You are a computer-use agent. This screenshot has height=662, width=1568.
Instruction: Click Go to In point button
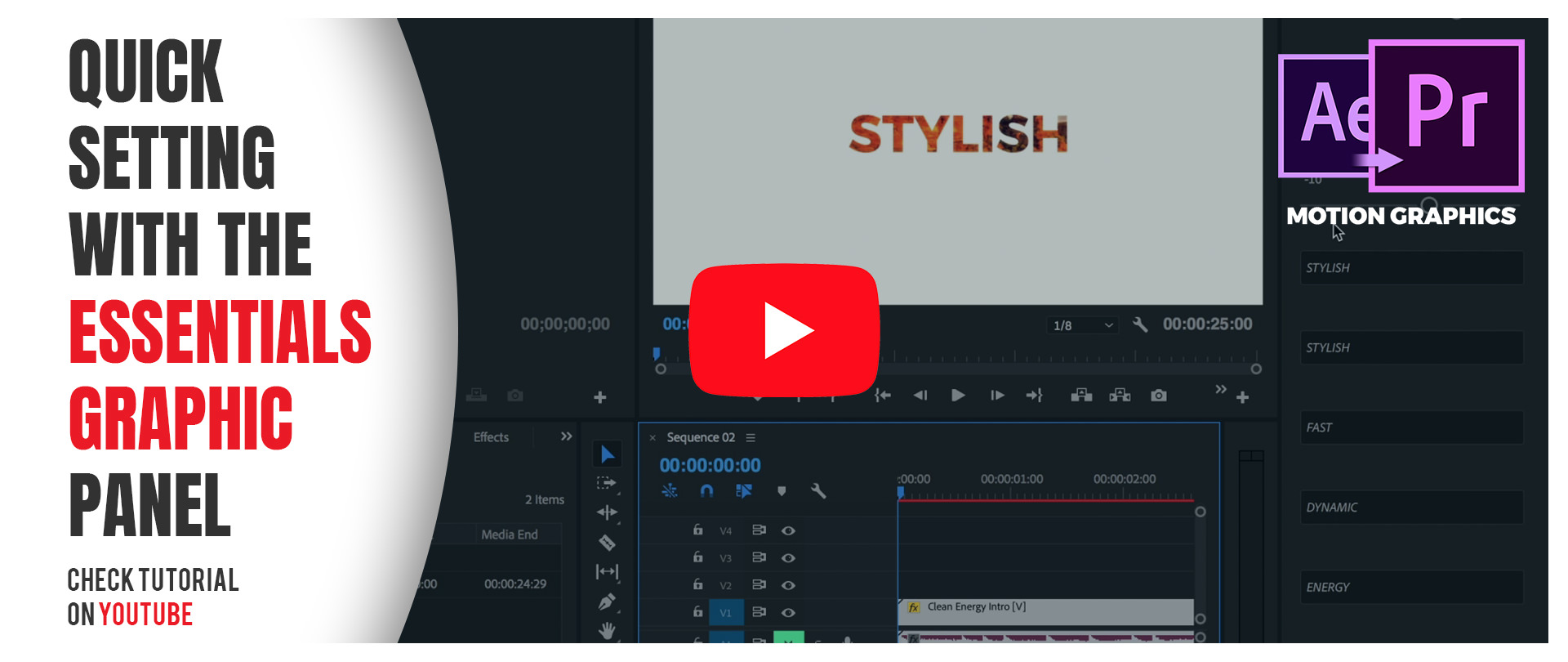[x=883, y=396]
